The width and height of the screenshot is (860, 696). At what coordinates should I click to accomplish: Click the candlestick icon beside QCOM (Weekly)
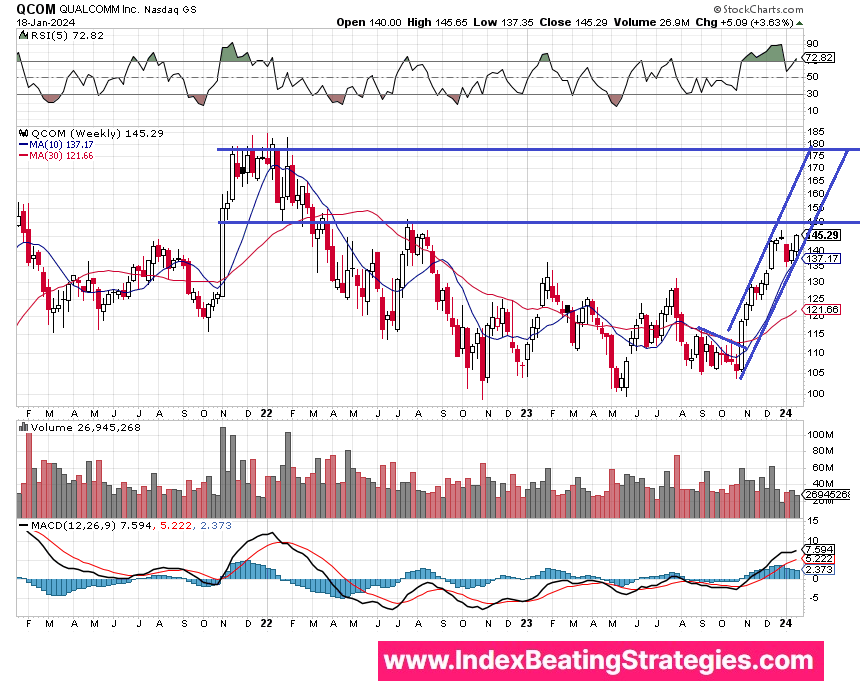[x=23, y=133]
